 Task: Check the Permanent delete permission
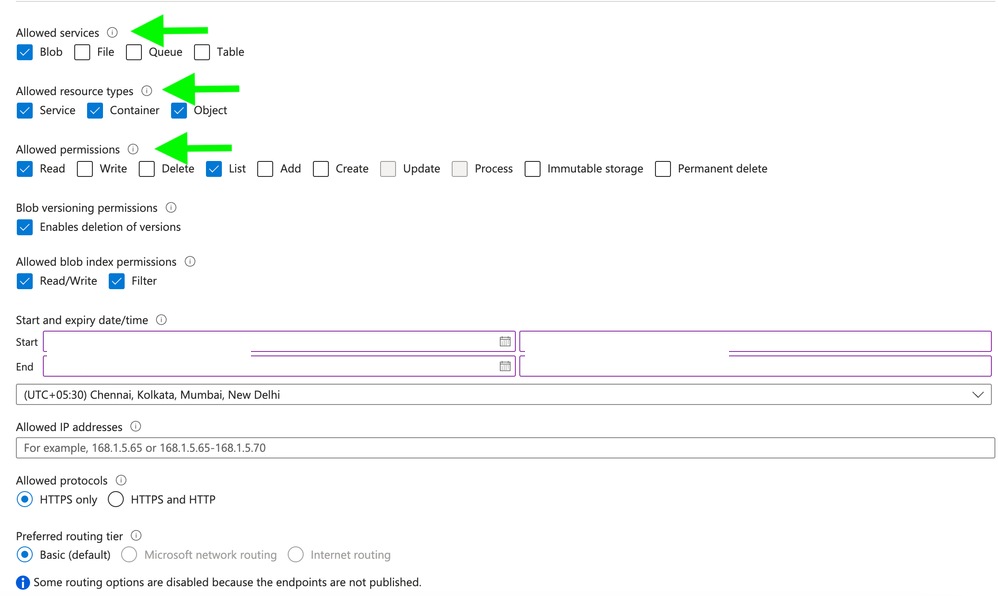tap(663, 169)
